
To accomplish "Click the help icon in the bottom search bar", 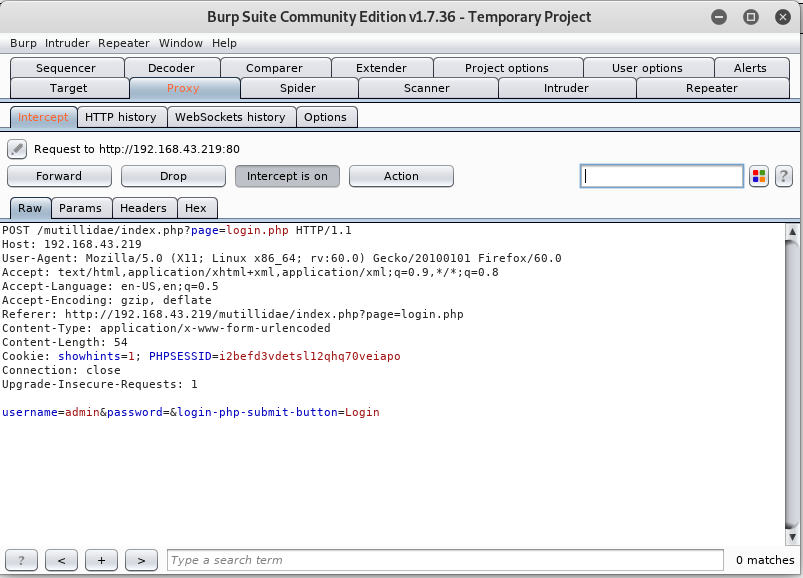I will tap(21, 559).
